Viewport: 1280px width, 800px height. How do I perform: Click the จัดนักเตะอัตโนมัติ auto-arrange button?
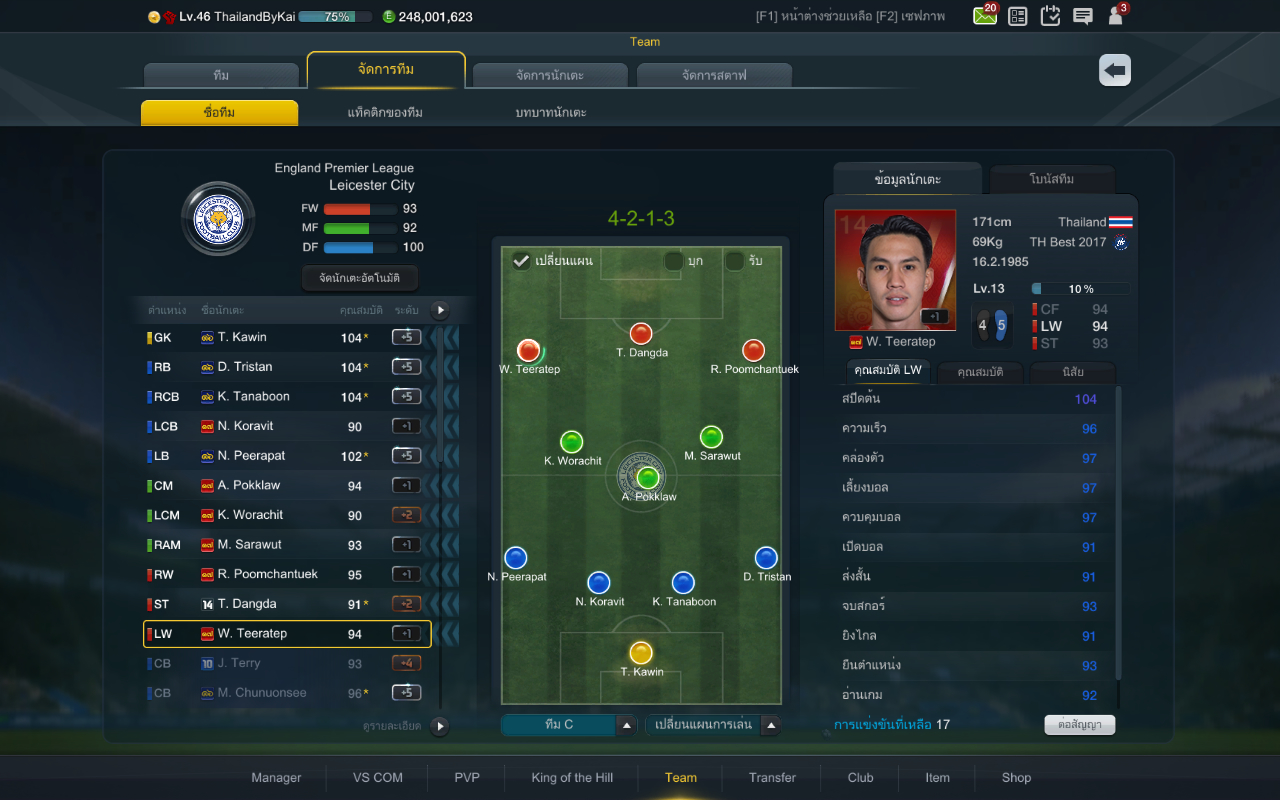coord(359,278)
